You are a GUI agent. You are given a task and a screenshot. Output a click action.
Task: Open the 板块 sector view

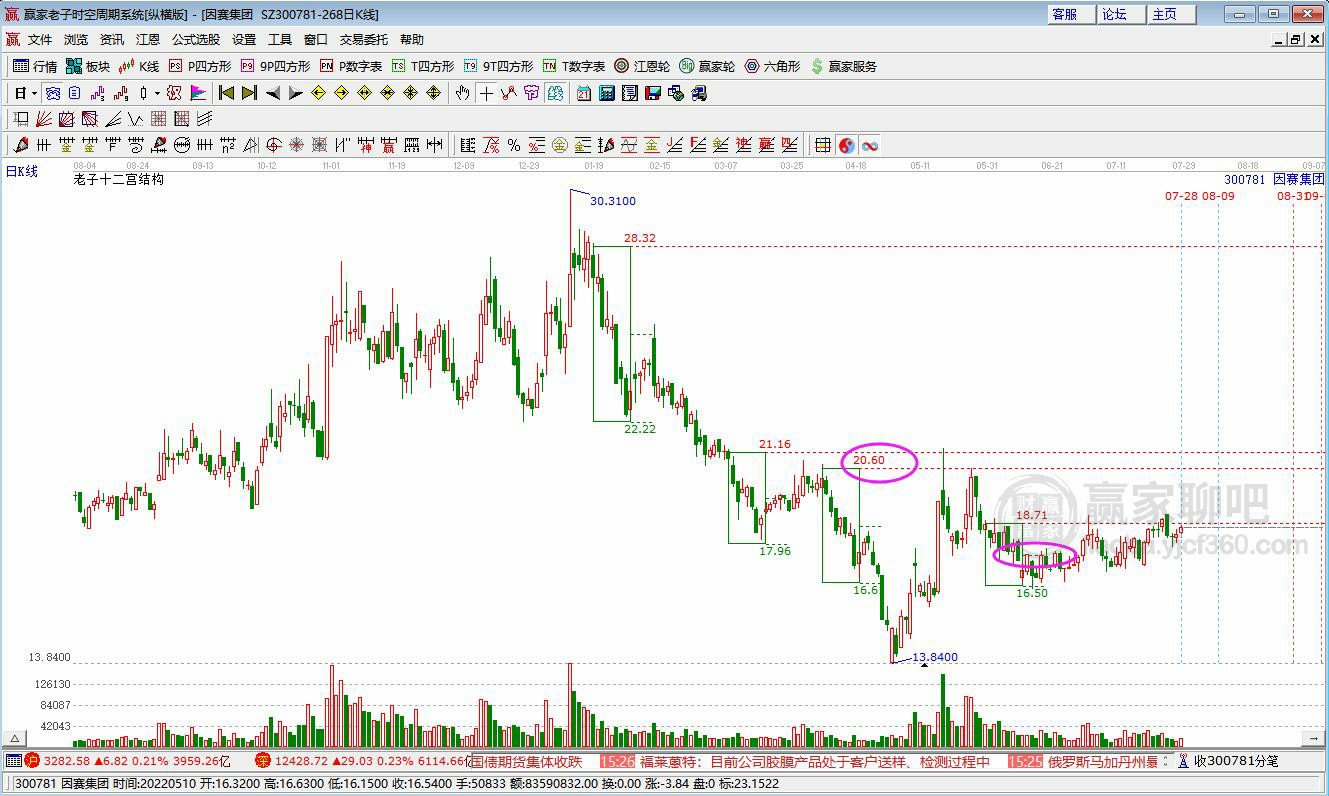click(x=88, y=66)
